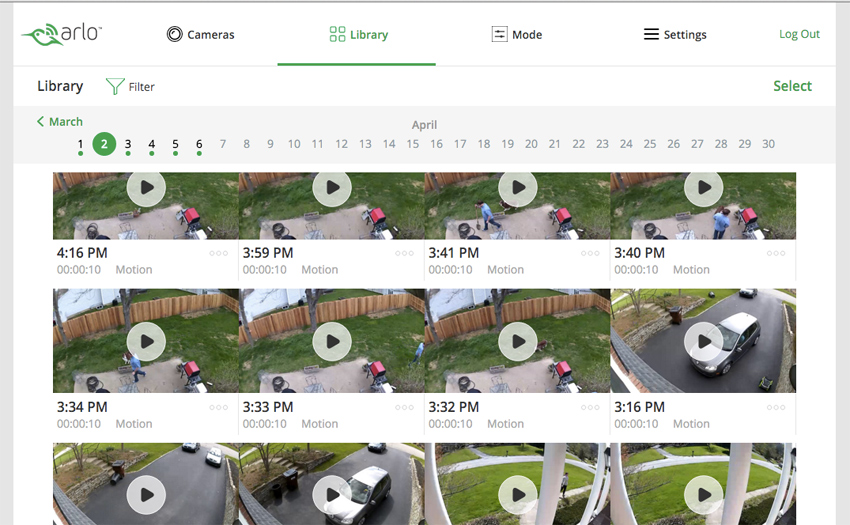
Task: Open the Settings tab
Action: 675,35
